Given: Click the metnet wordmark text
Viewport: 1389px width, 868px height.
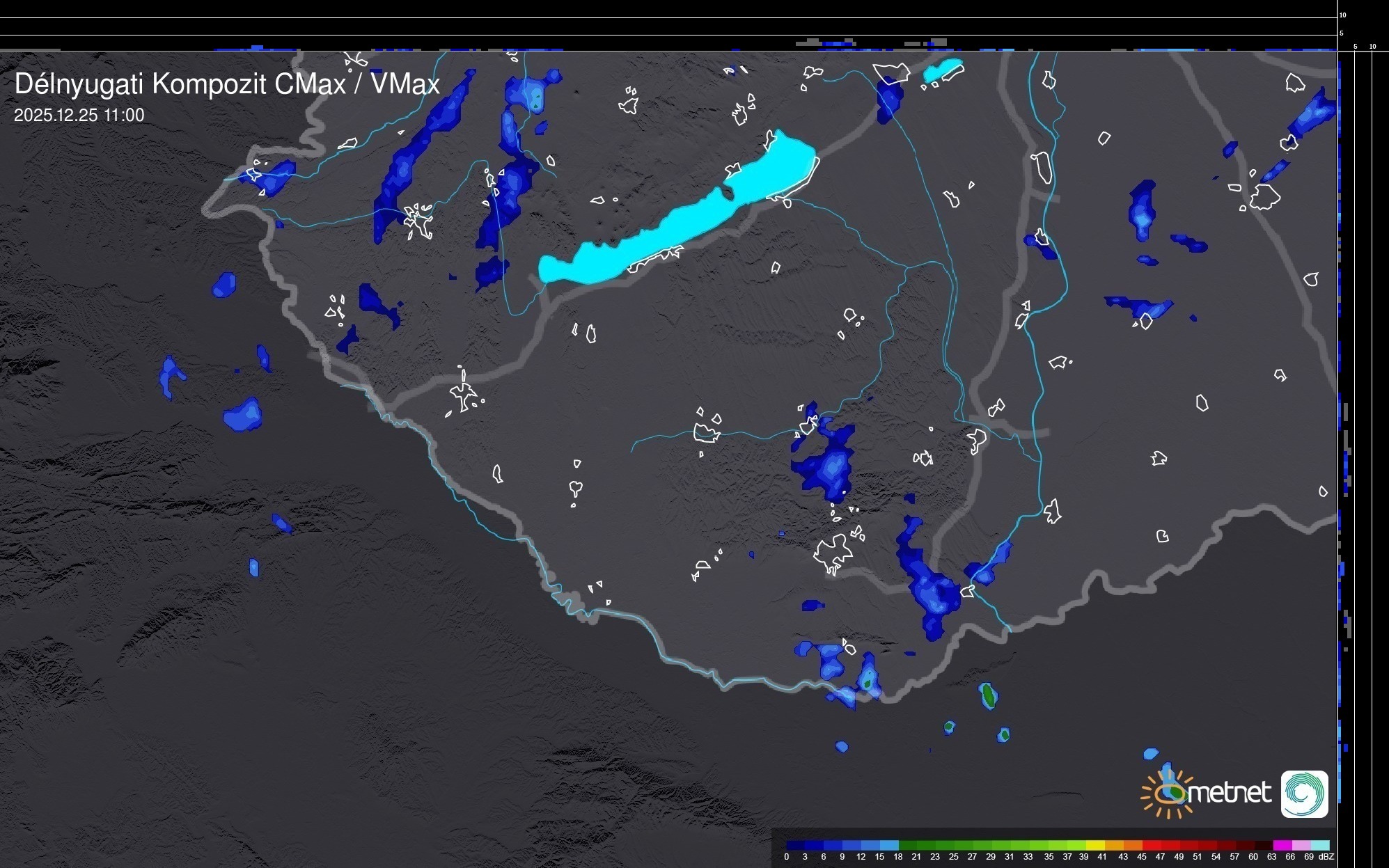Looking at the screenshot, I should coord(1229,794).
